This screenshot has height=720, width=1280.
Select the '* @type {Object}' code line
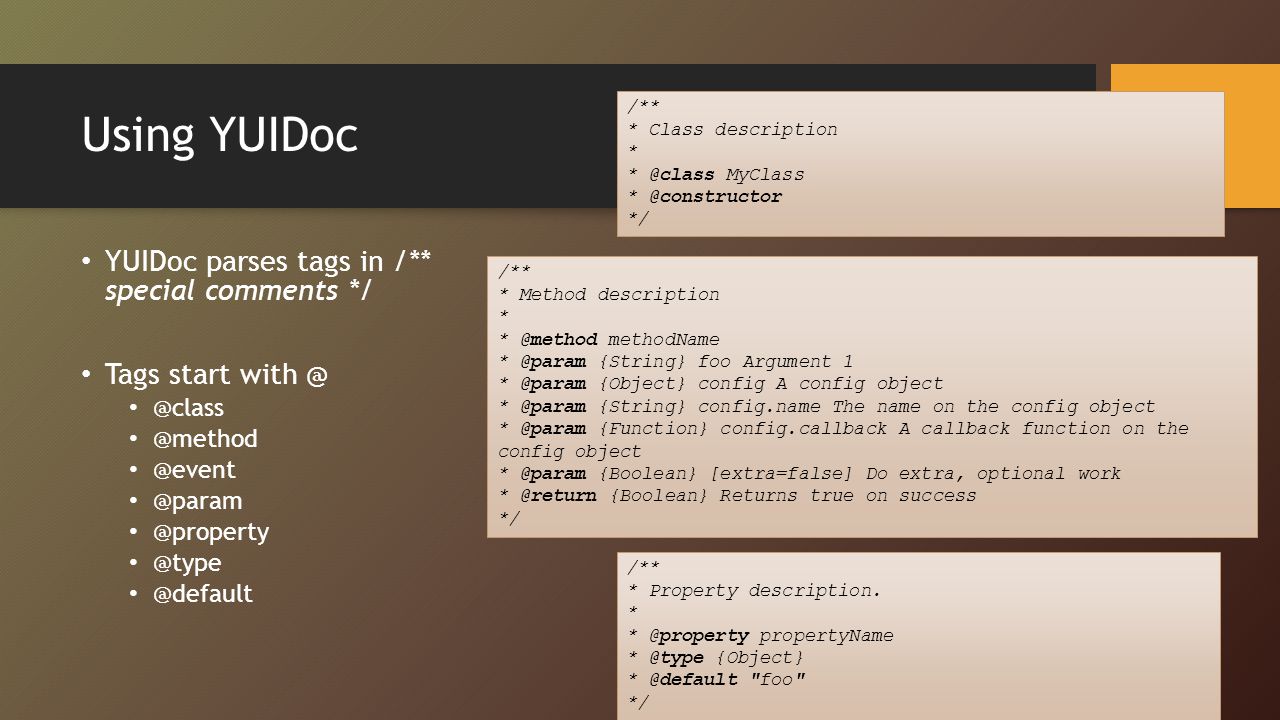click(716, 657)
